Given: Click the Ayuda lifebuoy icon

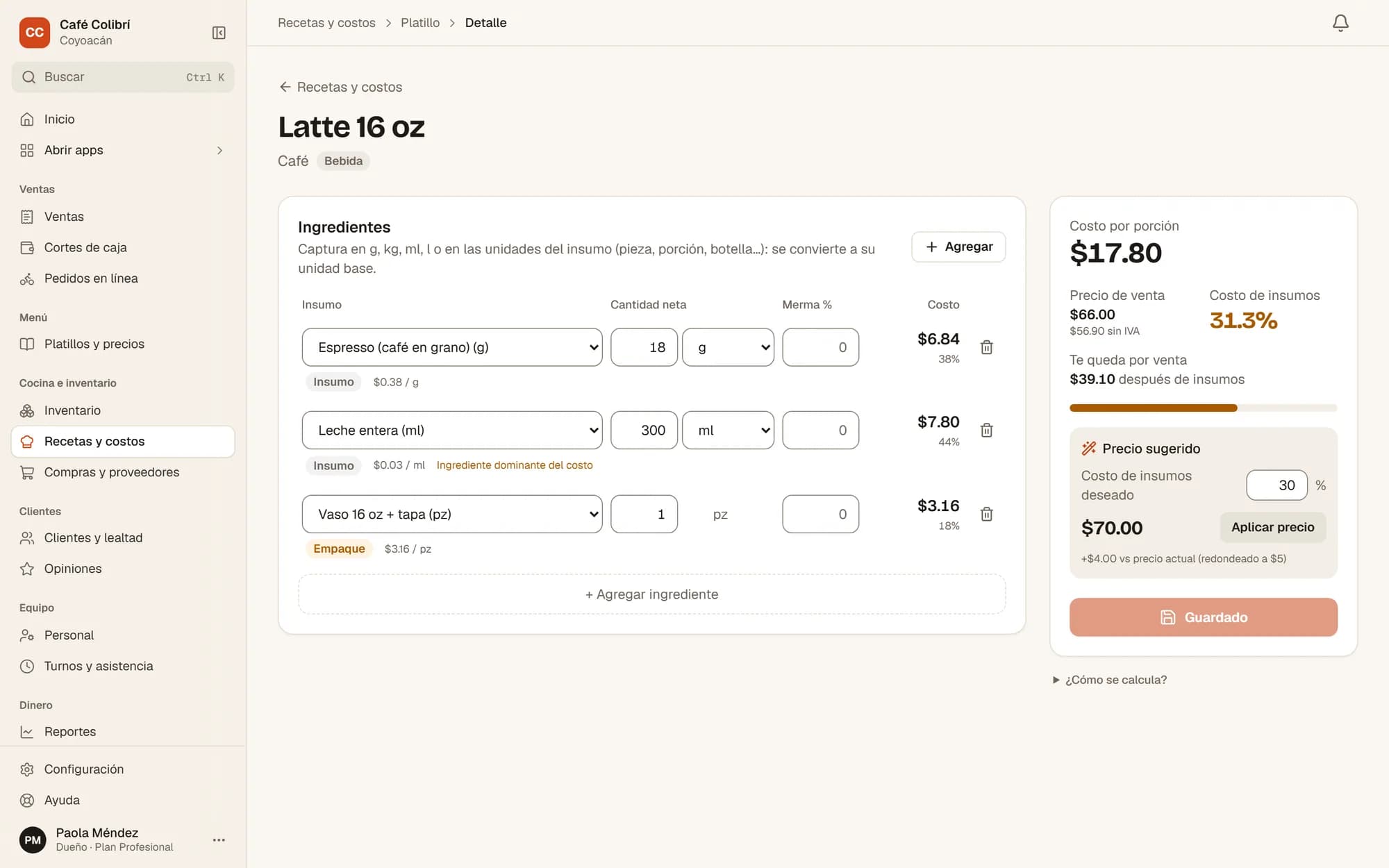Looking at the screenshot, I should tap(27, 800).
